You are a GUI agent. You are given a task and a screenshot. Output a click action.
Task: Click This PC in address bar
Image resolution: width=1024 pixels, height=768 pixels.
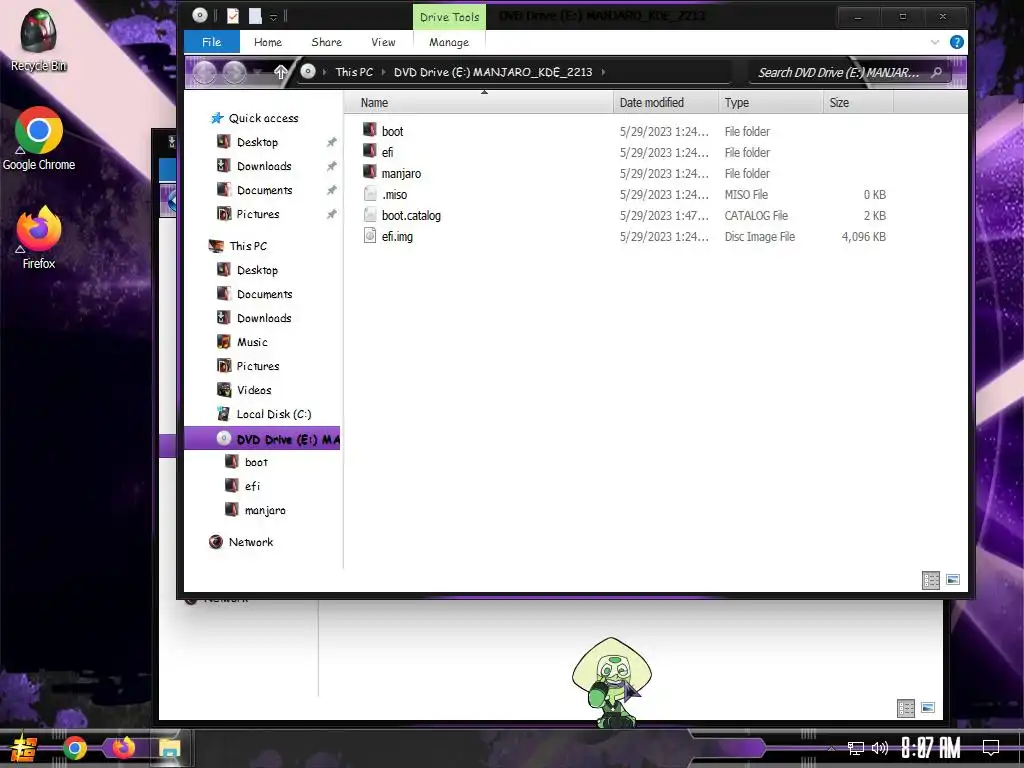(x=354, y=72)
